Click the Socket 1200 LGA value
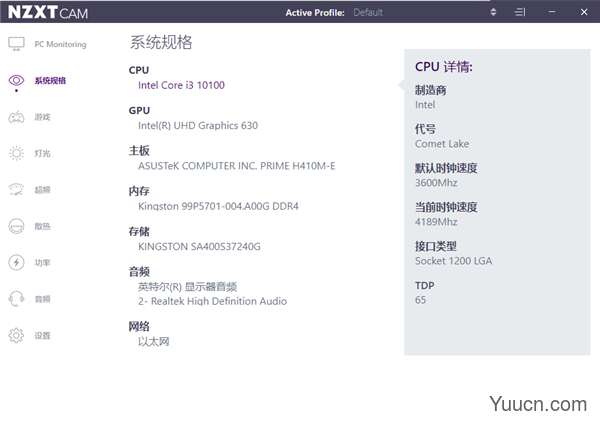Screen dimensions: 600x434 click(x=453, y=261)
